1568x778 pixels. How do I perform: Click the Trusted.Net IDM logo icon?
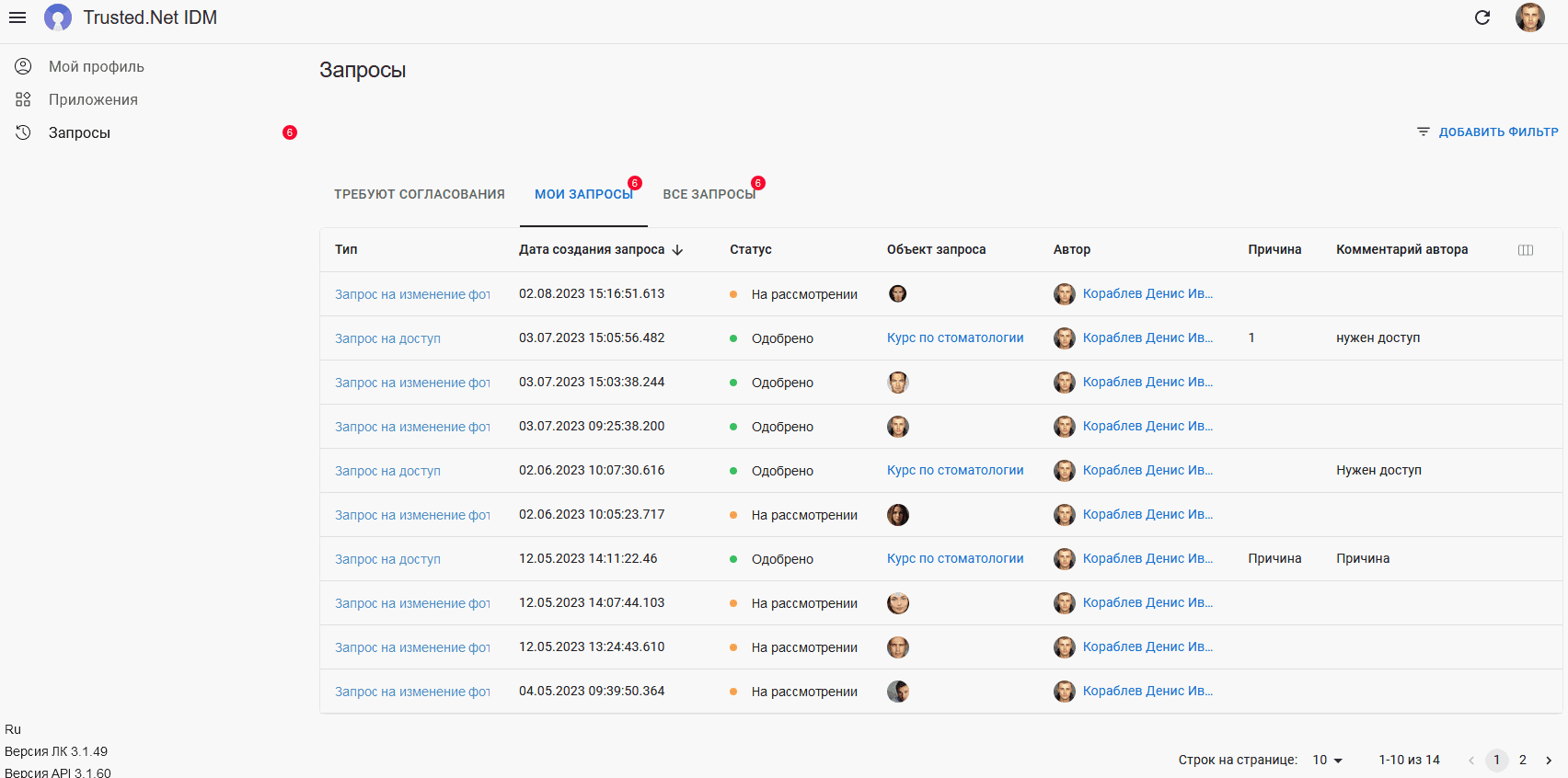58,17
